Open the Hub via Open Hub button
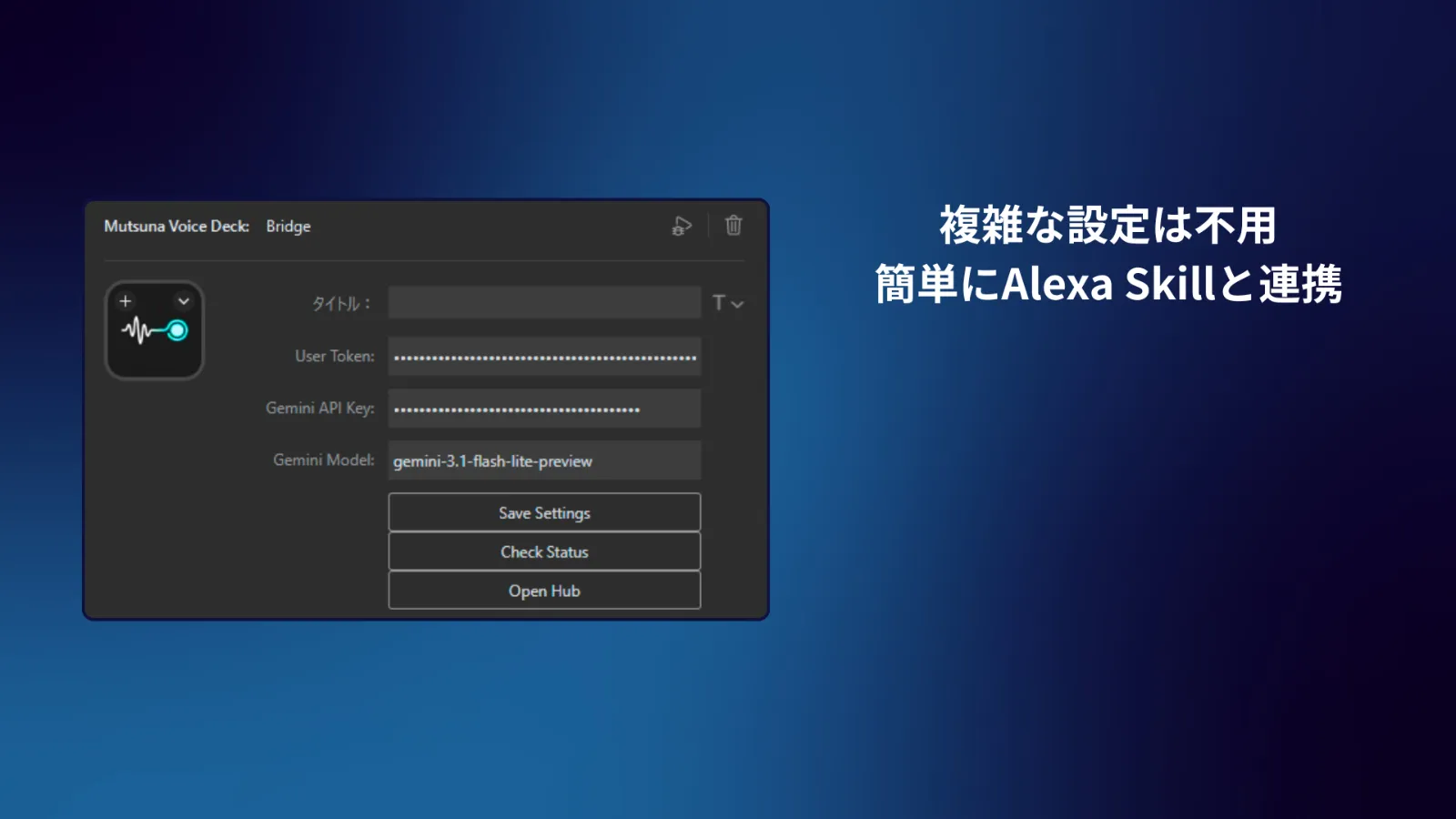 point(544,591)
